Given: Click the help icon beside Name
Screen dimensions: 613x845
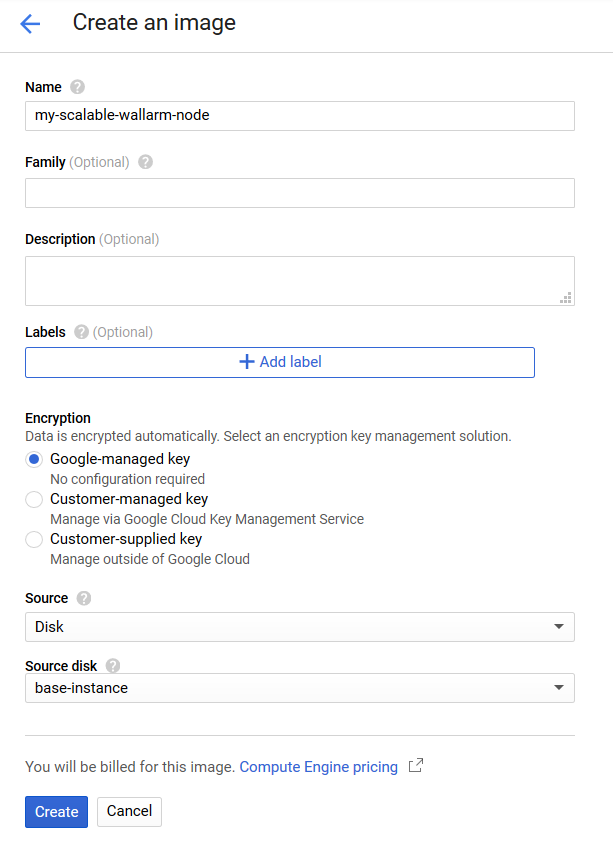Looking at the screenshot, I should (x=78, y=87).
